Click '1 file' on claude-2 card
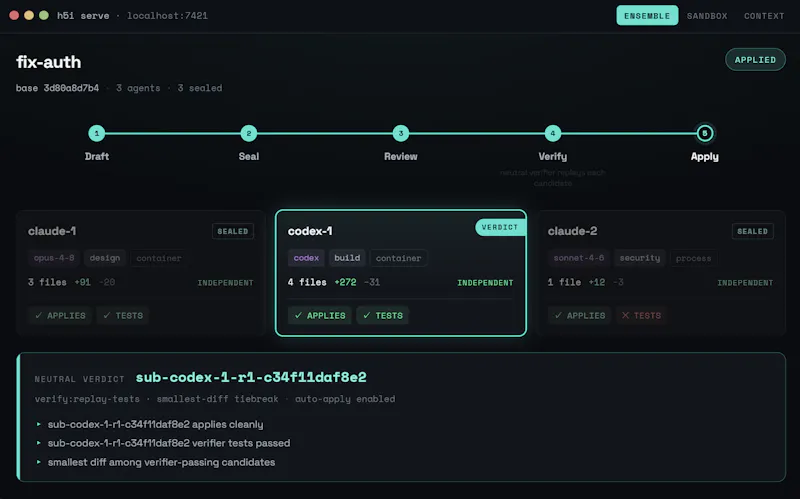Screen dimensions: 800x499 [x=564, y=282]
